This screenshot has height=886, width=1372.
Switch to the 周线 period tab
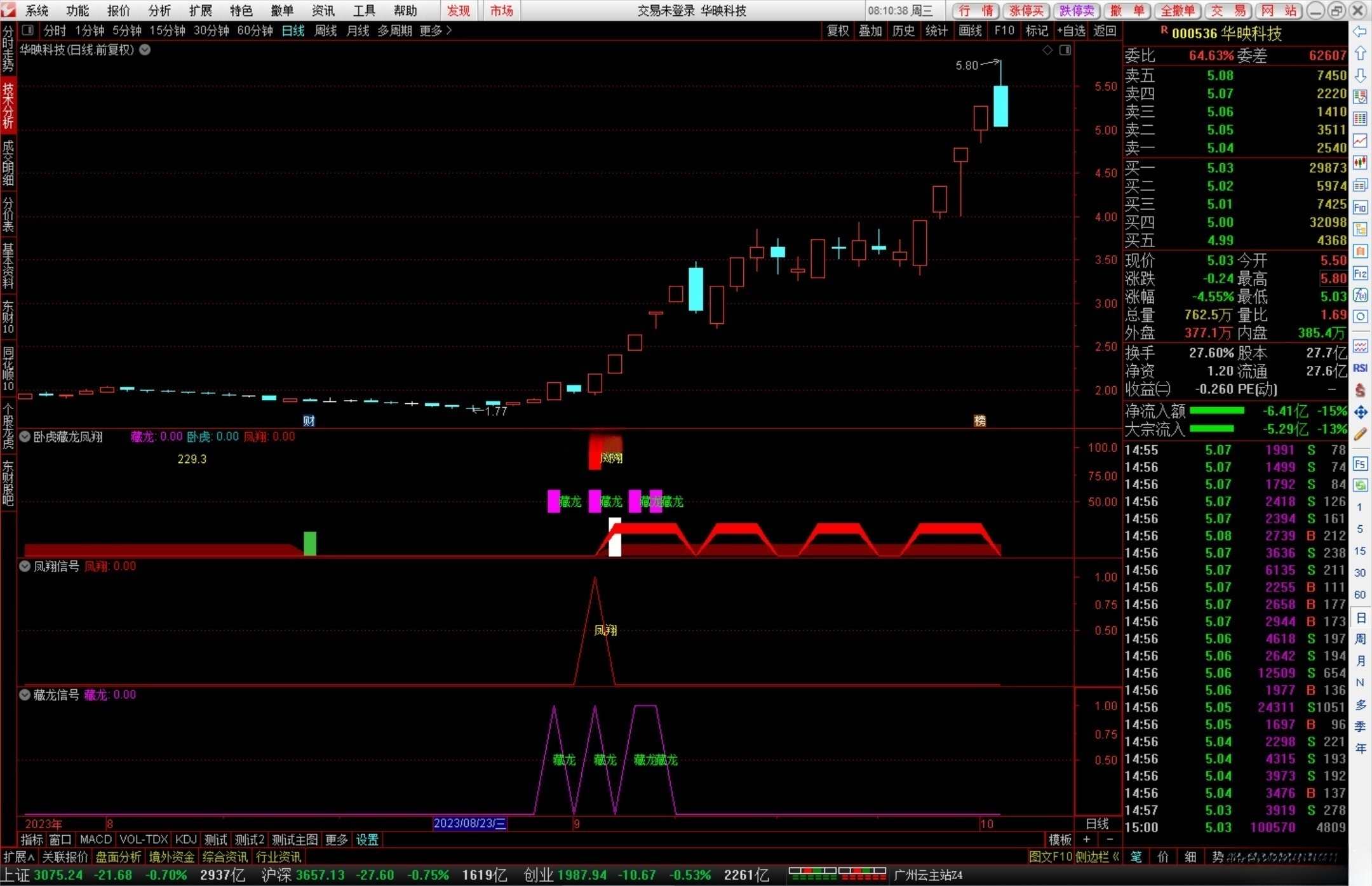tap(325, 30)
